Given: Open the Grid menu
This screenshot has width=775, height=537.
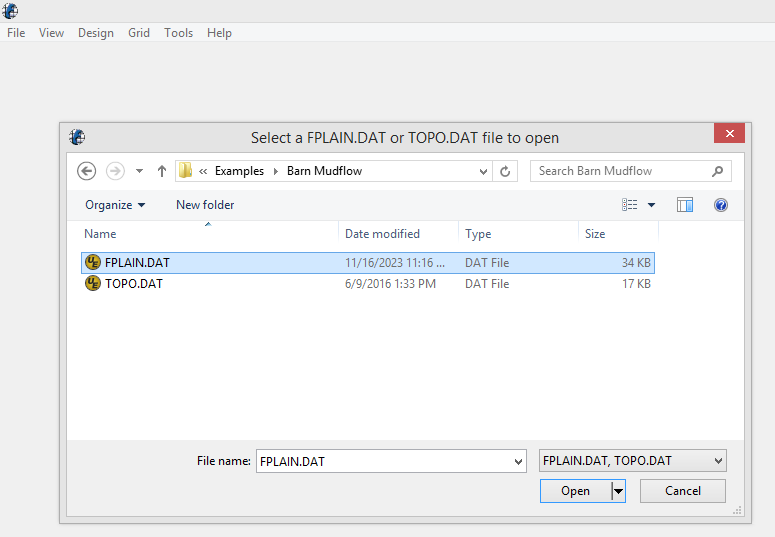Looking at the screenshot, I should pos(139,33).
